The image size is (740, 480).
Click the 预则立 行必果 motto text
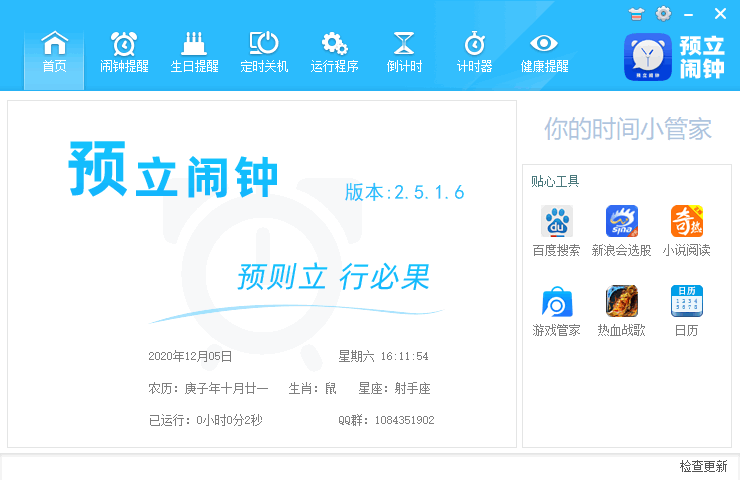pyautogui.click(x=333, y=277)
